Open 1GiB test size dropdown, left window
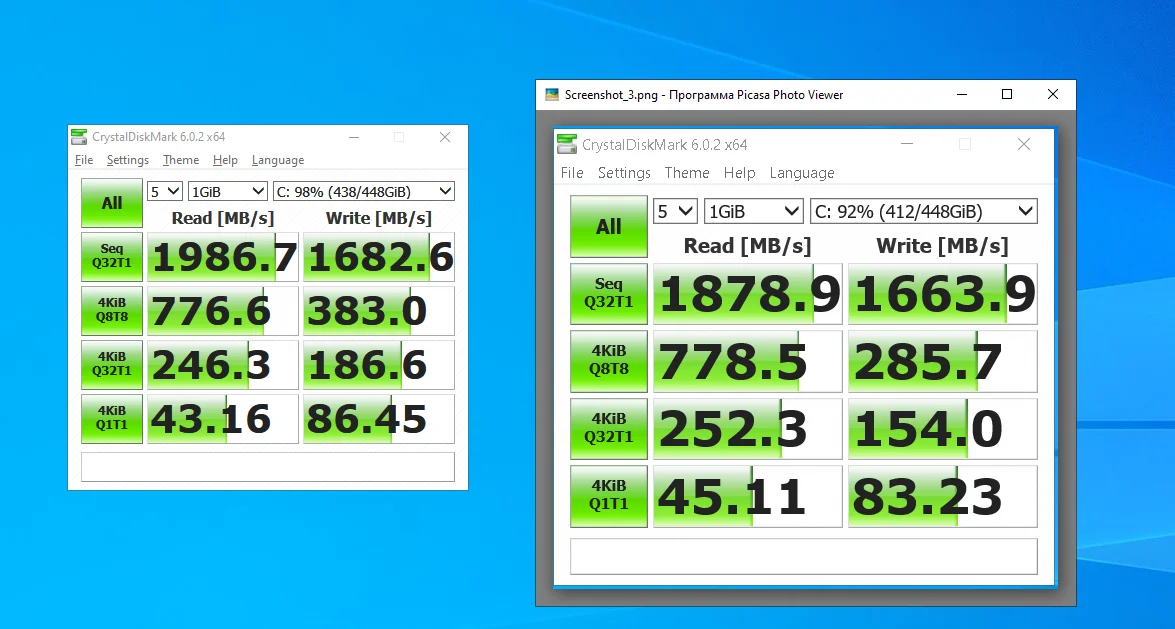Viewport: 1175px width, 629px height. tap(228, 192)
